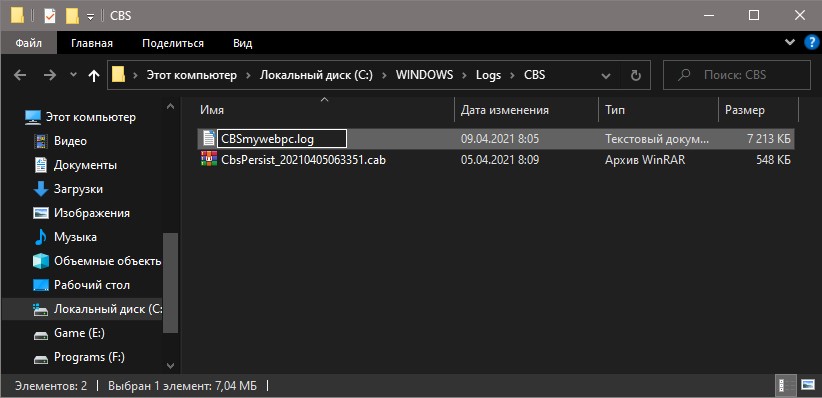
Task: Select the CbsPersist_20210405063351.cab file
Action: (303, 160)
